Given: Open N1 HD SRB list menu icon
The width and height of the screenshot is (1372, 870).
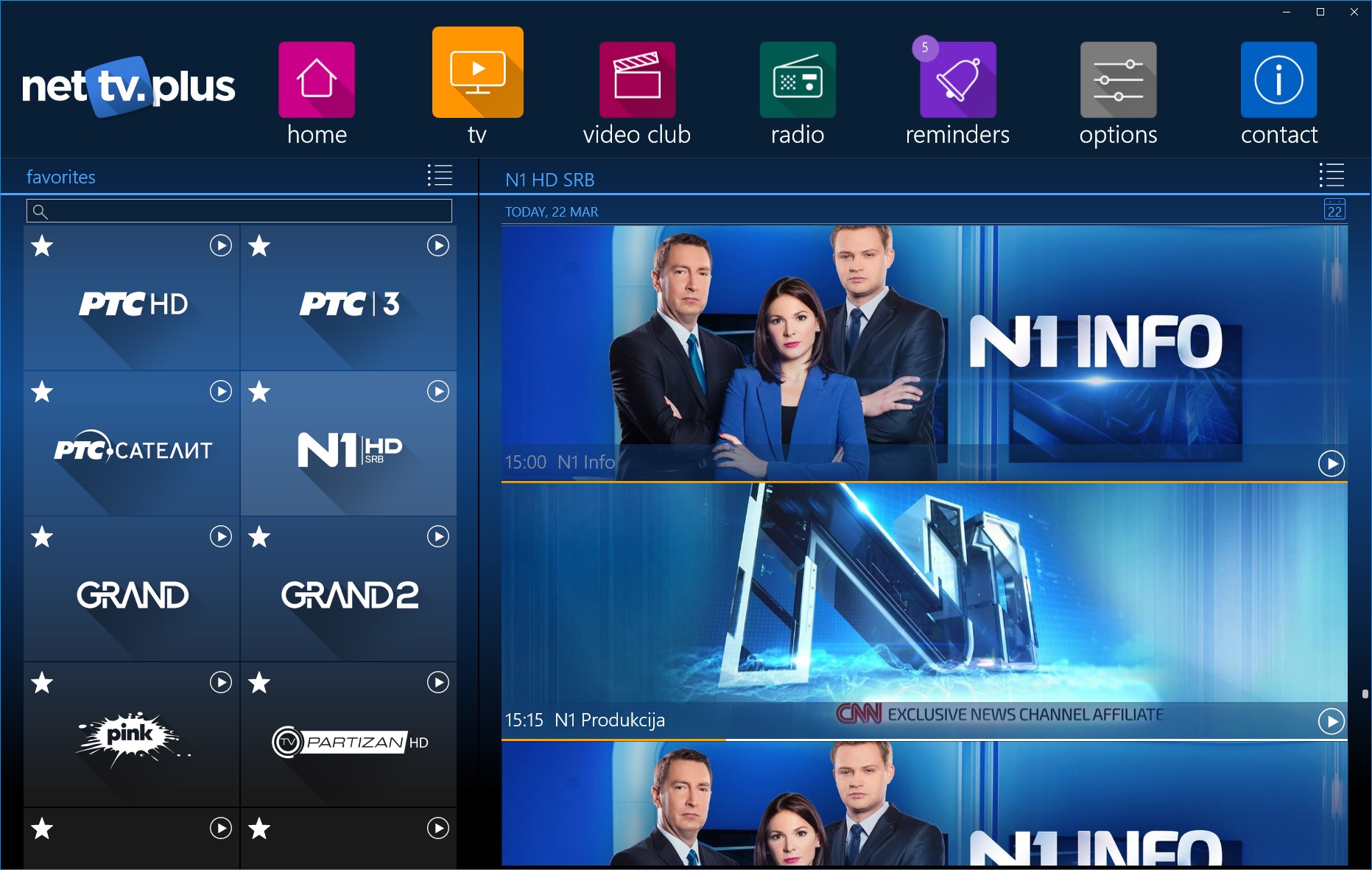Looking at the screenshot, I should 1331,175.
